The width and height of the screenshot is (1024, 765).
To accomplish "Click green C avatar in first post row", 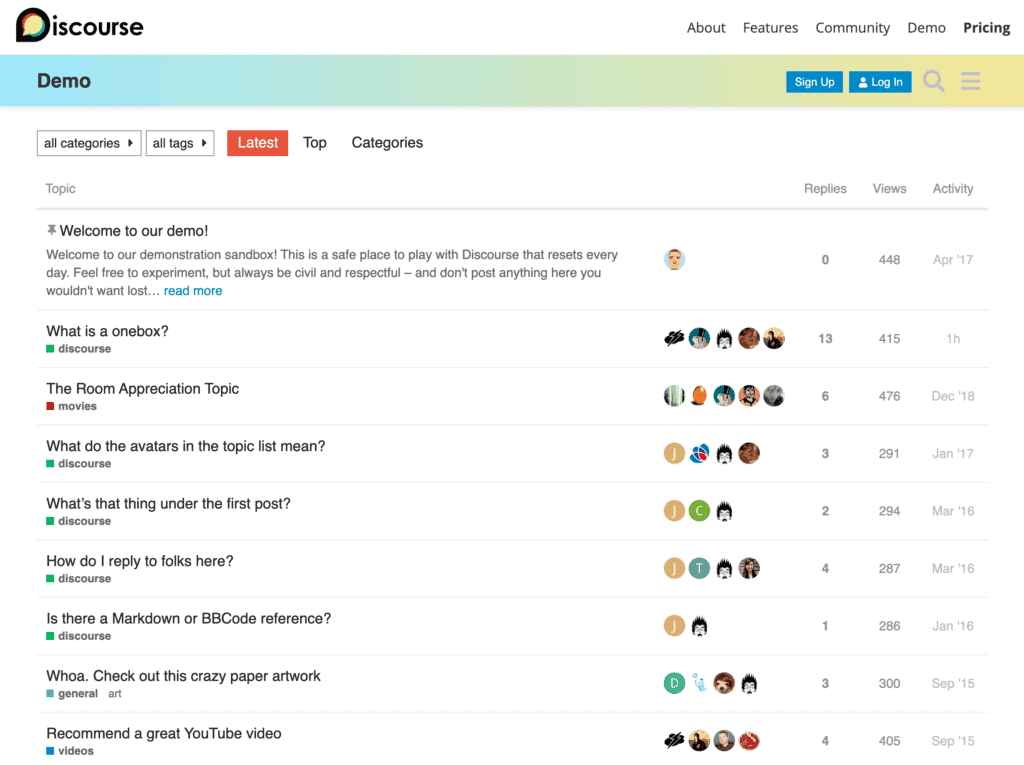I will (699, 511).
